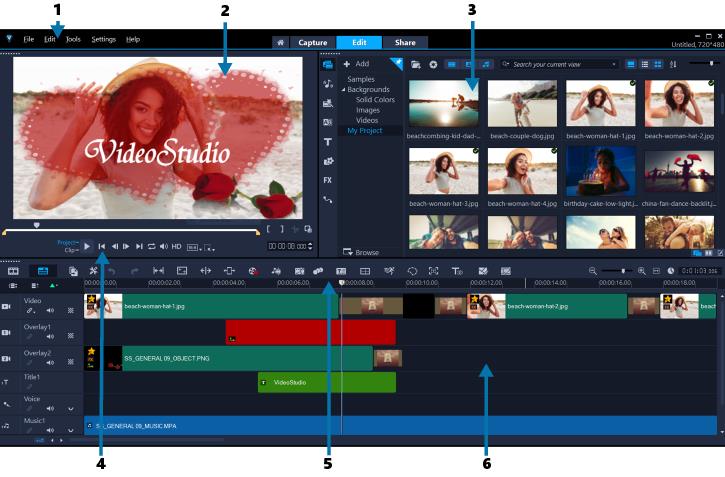725x477 pixels.
Task: Open the Sort clips in library icon
Action: (673, 64)
